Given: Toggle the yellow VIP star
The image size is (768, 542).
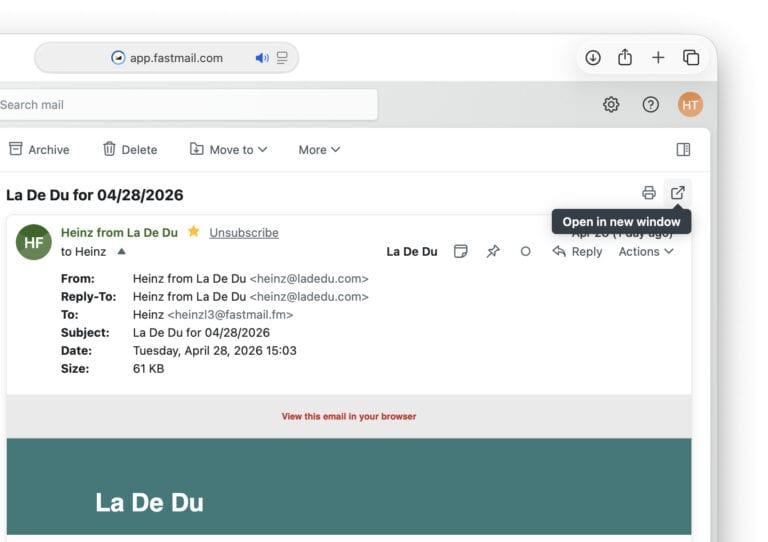Looking at the screenshot, I should tap(194, 231).
